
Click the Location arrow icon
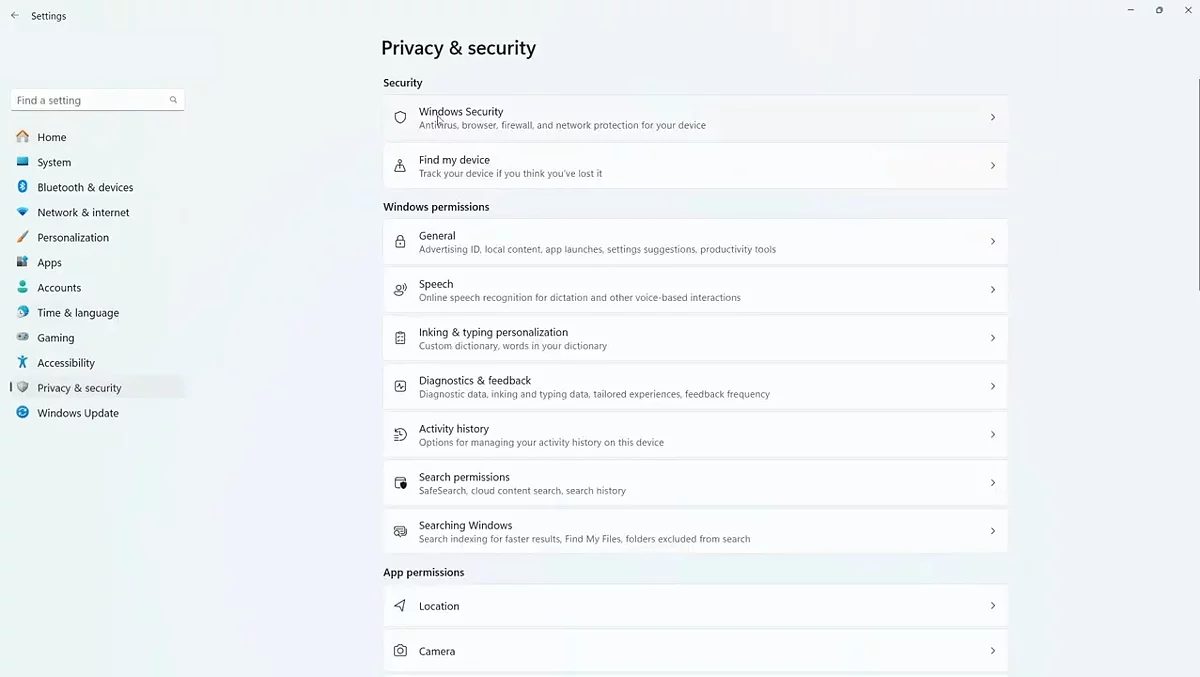point(400,606)
